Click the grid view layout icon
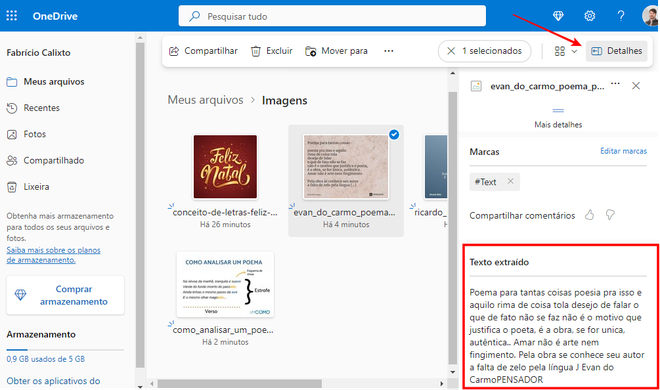This screenshot has height=390, width=660. tap(559, 51)
